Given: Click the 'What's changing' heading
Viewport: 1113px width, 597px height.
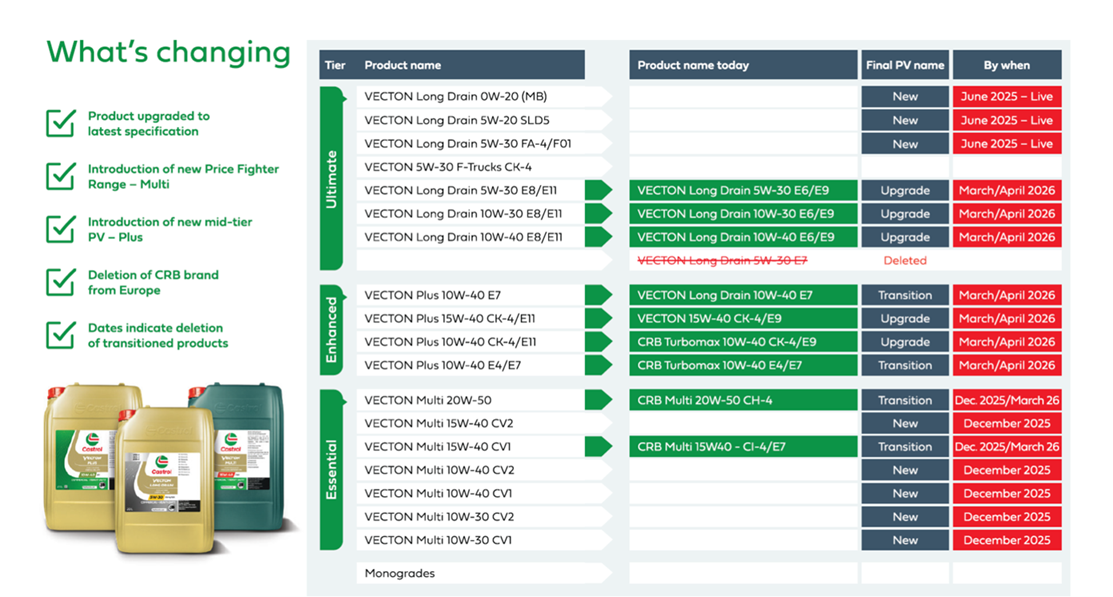Looking at the screenshot, I should [x=169, y=53].
